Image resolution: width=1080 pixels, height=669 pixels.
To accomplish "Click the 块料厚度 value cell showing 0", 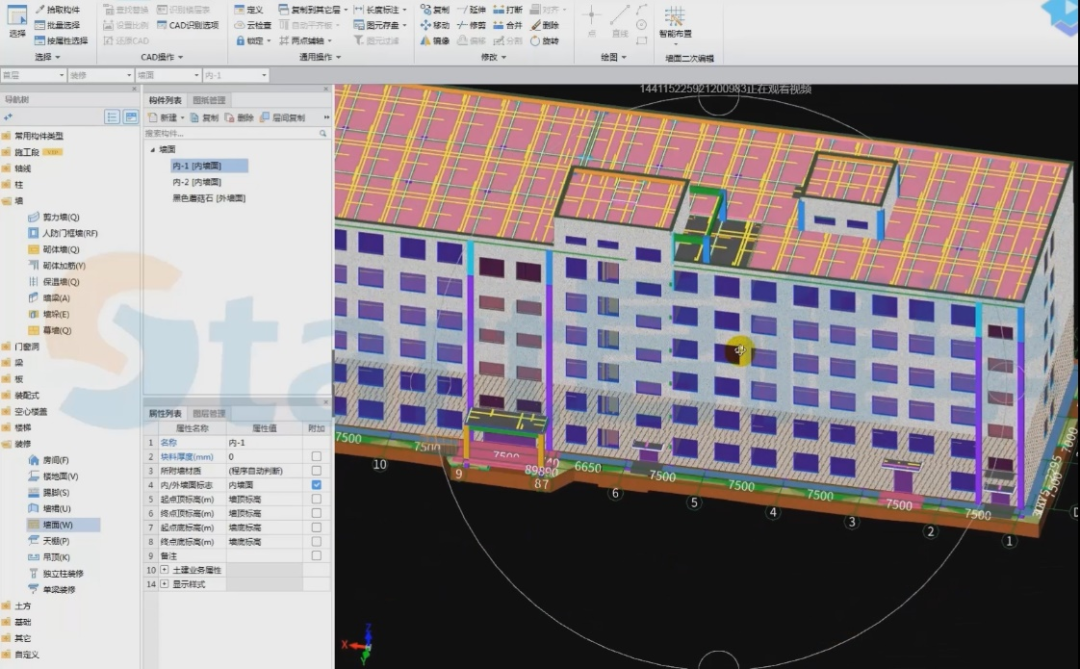I will click(264, 456).
